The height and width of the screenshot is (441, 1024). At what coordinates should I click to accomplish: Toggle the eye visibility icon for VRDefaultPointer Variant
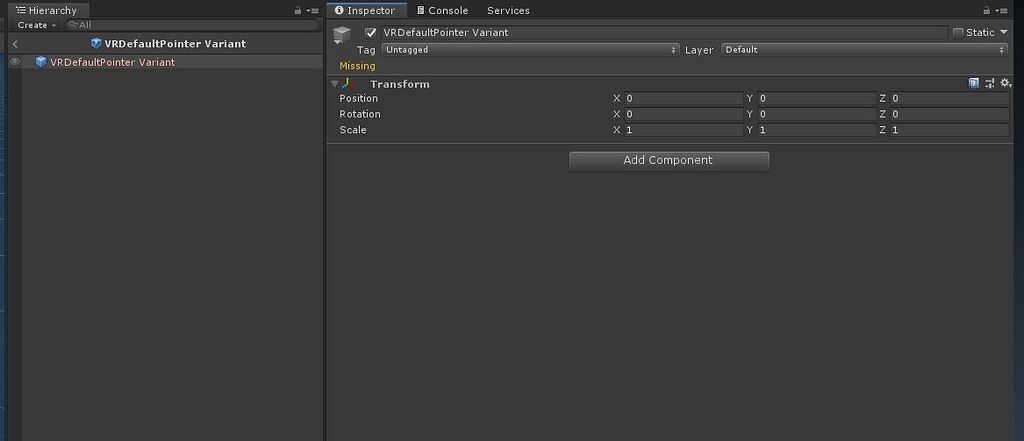click(14, 61)
